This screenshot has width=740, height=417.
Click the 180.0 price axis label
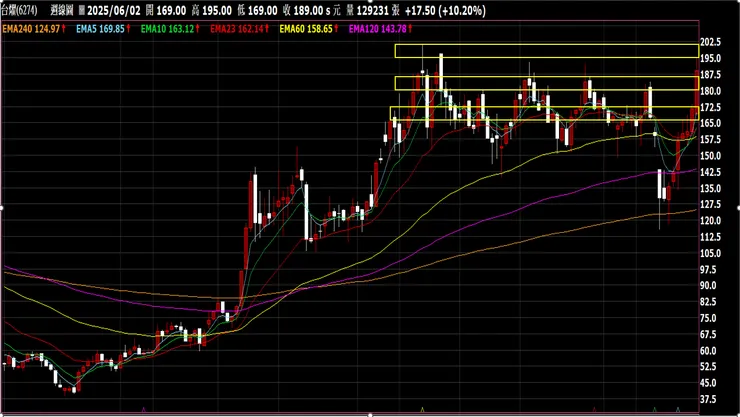point(710,91)
